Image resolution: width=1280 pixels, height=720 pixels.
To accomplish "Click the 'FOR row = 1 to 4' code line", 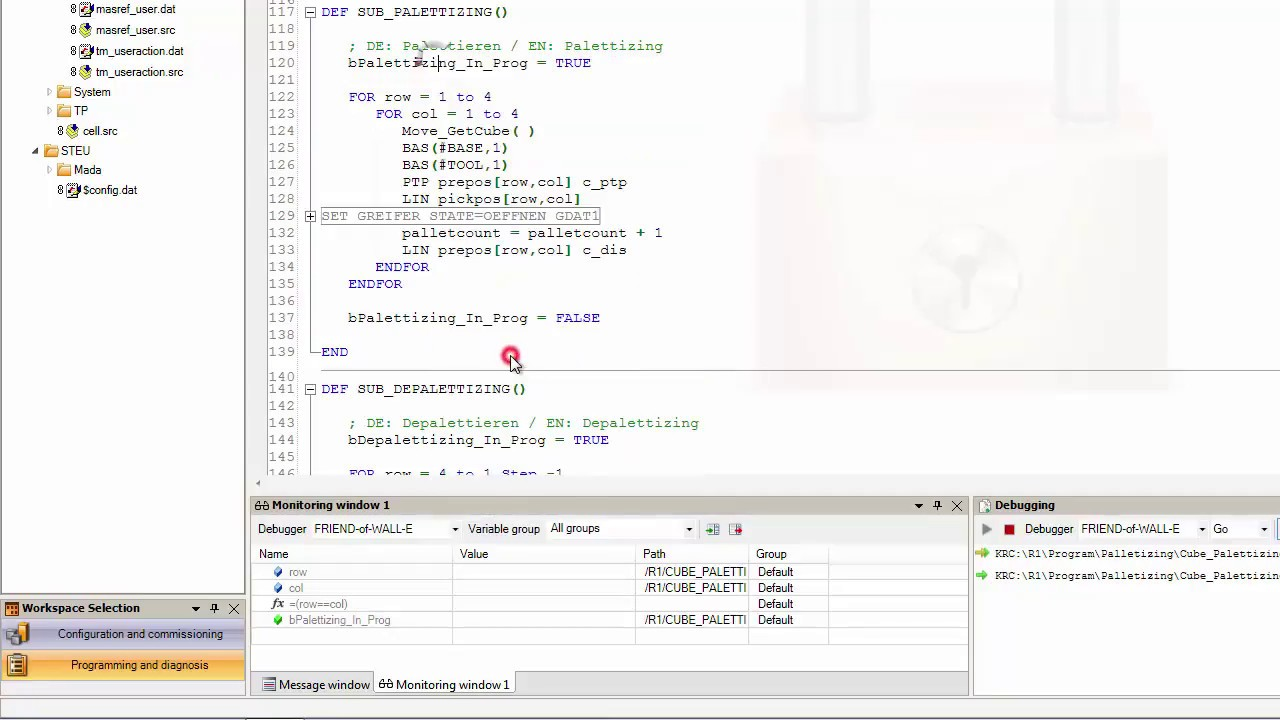I will 420,97.
